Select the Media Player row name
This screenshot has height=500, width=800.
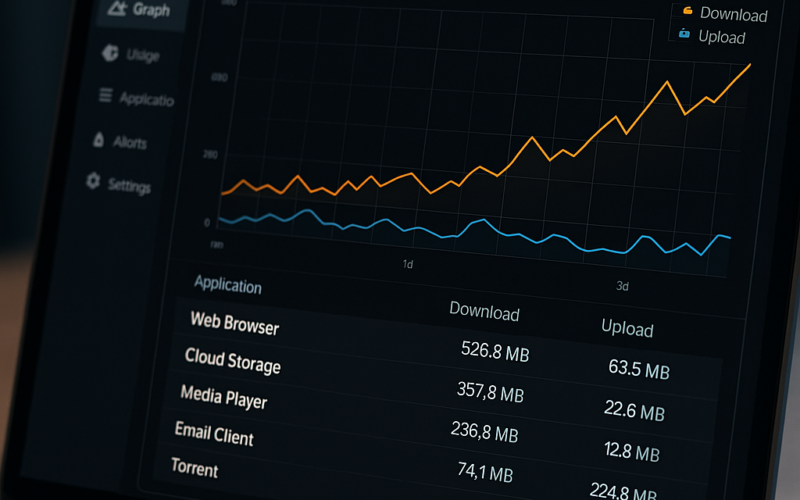pyautogui.click(x=224, y=397)
